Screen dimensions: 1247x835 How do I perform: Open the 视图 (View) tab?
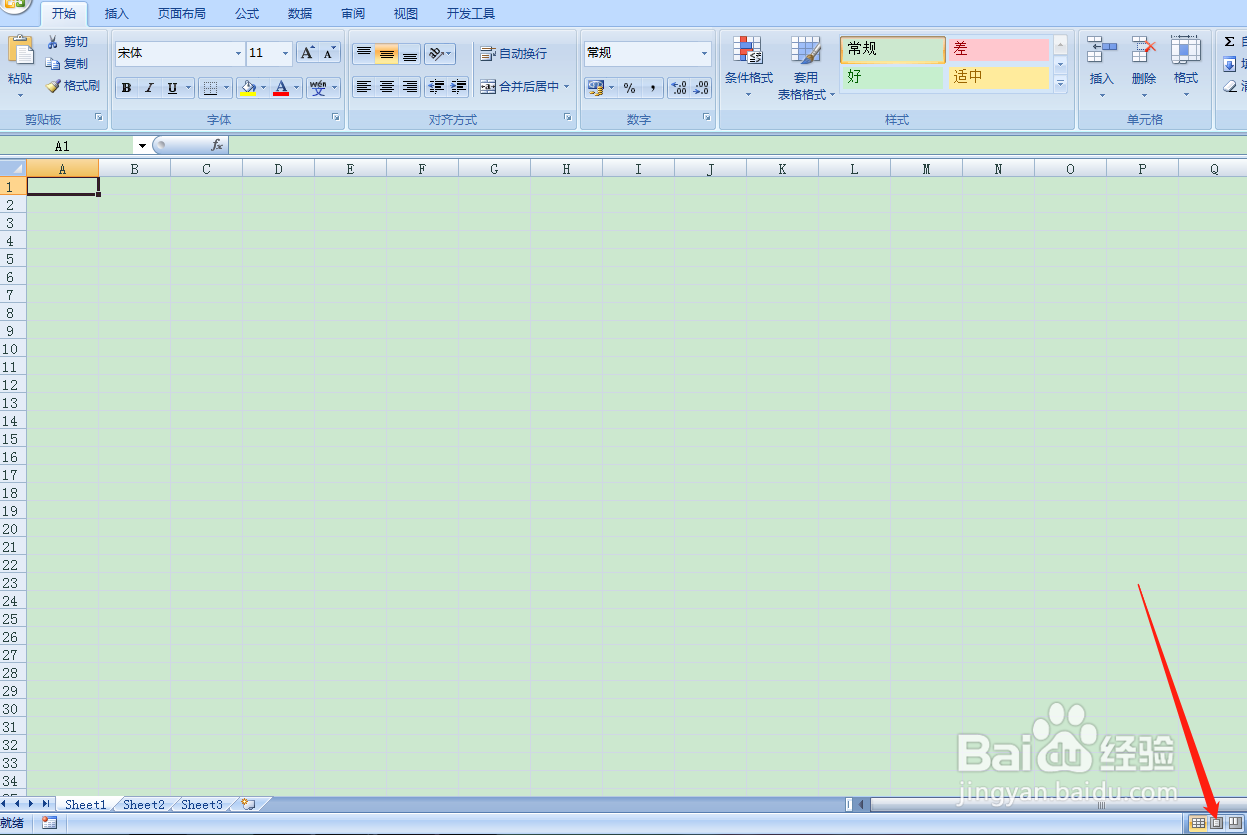click(406, 14)
